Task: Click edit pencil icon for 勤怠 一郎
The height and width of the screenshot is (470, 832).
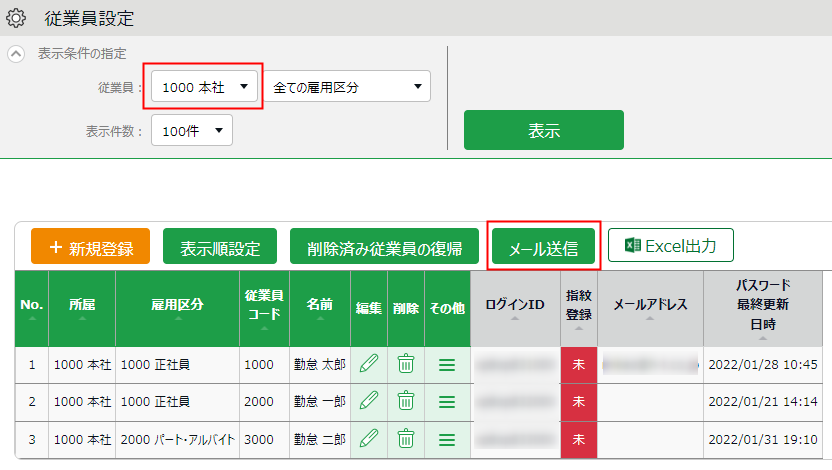Action: [x=369, y=401]
